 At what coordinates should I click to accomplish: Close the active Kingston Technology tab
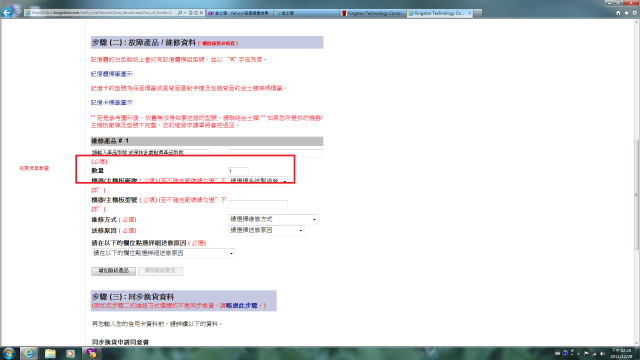pyautogui.click(x=469, y=13)
